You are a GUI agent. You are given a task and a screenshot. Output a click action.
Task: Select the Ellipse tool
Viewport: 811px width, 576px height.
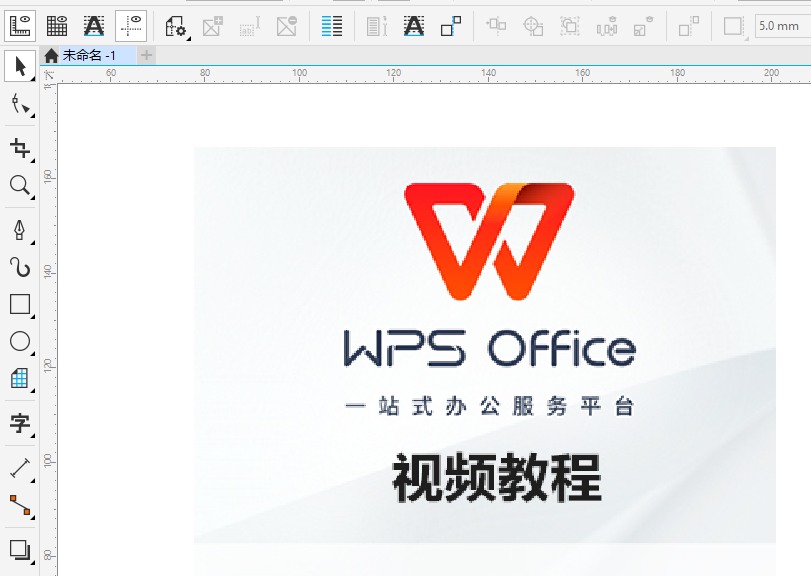[x=20, y=341]
